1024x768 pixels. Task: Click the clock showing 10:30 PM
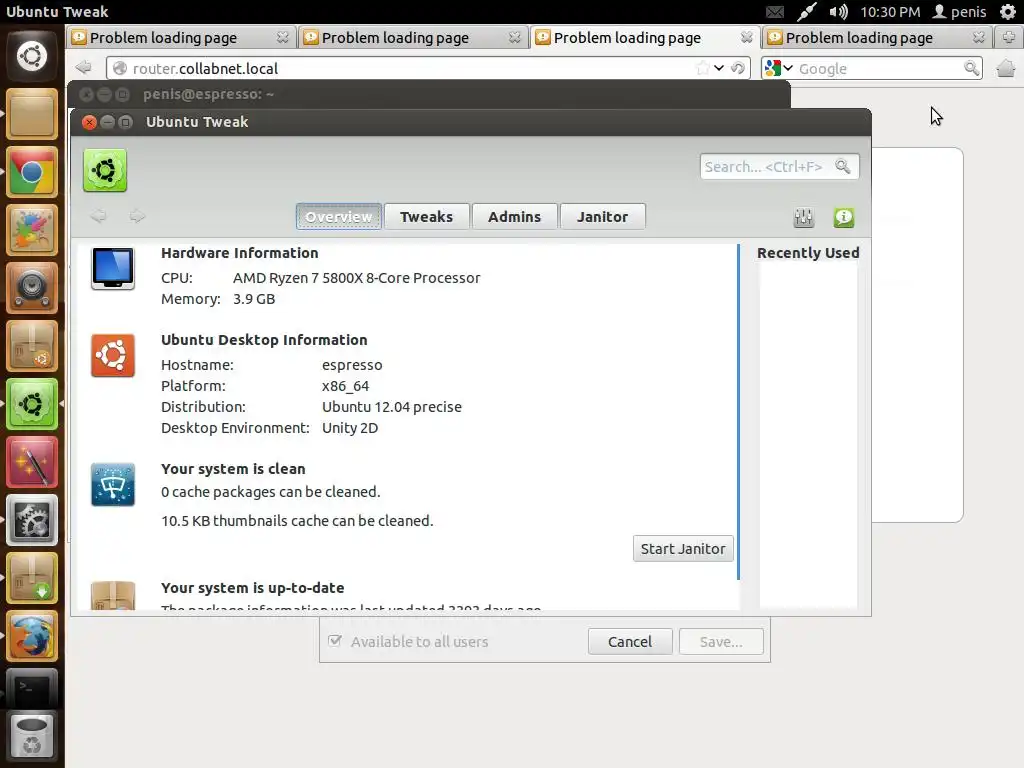[890, 12]
